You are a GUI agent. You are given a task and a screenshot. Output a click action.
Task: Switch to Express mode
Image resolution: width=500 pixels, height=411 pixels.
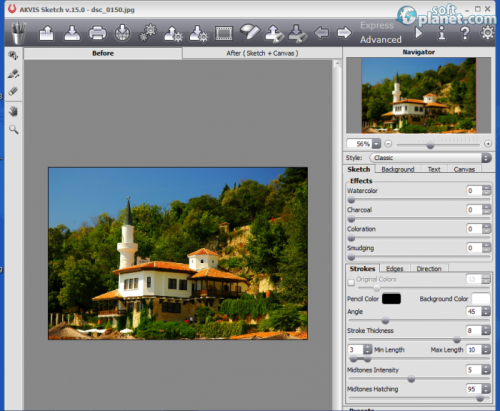click(x=377, y=25)
